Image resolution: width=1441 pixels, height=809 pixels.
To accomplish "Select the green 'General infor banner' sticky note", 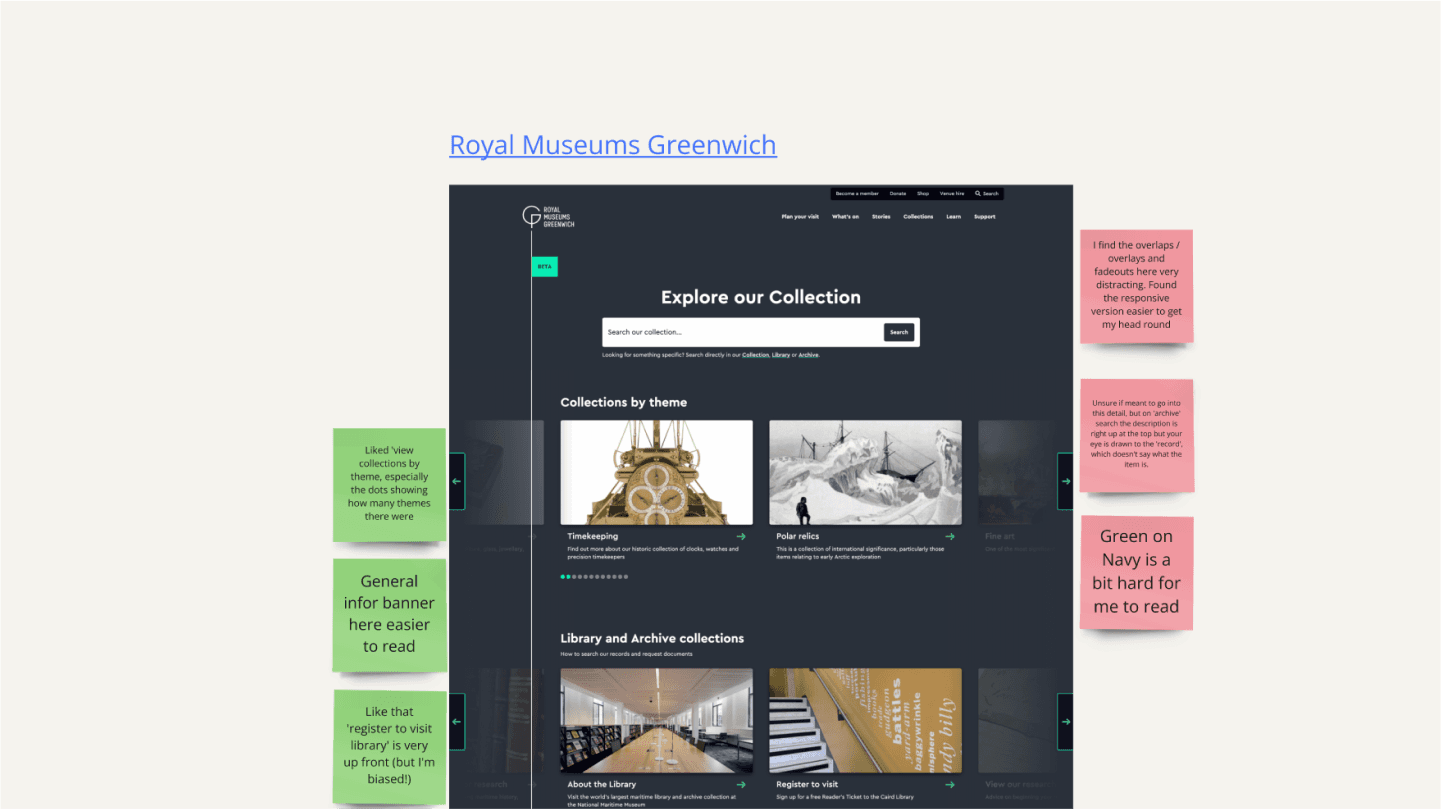I will pyautogui.click(x=389, y=614).
